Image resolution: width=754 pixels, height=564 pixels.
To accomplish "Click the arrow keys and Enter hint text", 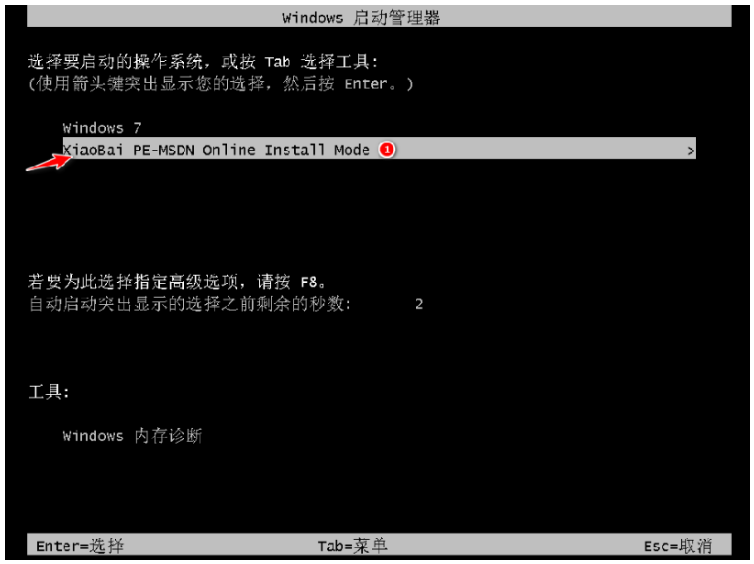I will tap(221, 84).
